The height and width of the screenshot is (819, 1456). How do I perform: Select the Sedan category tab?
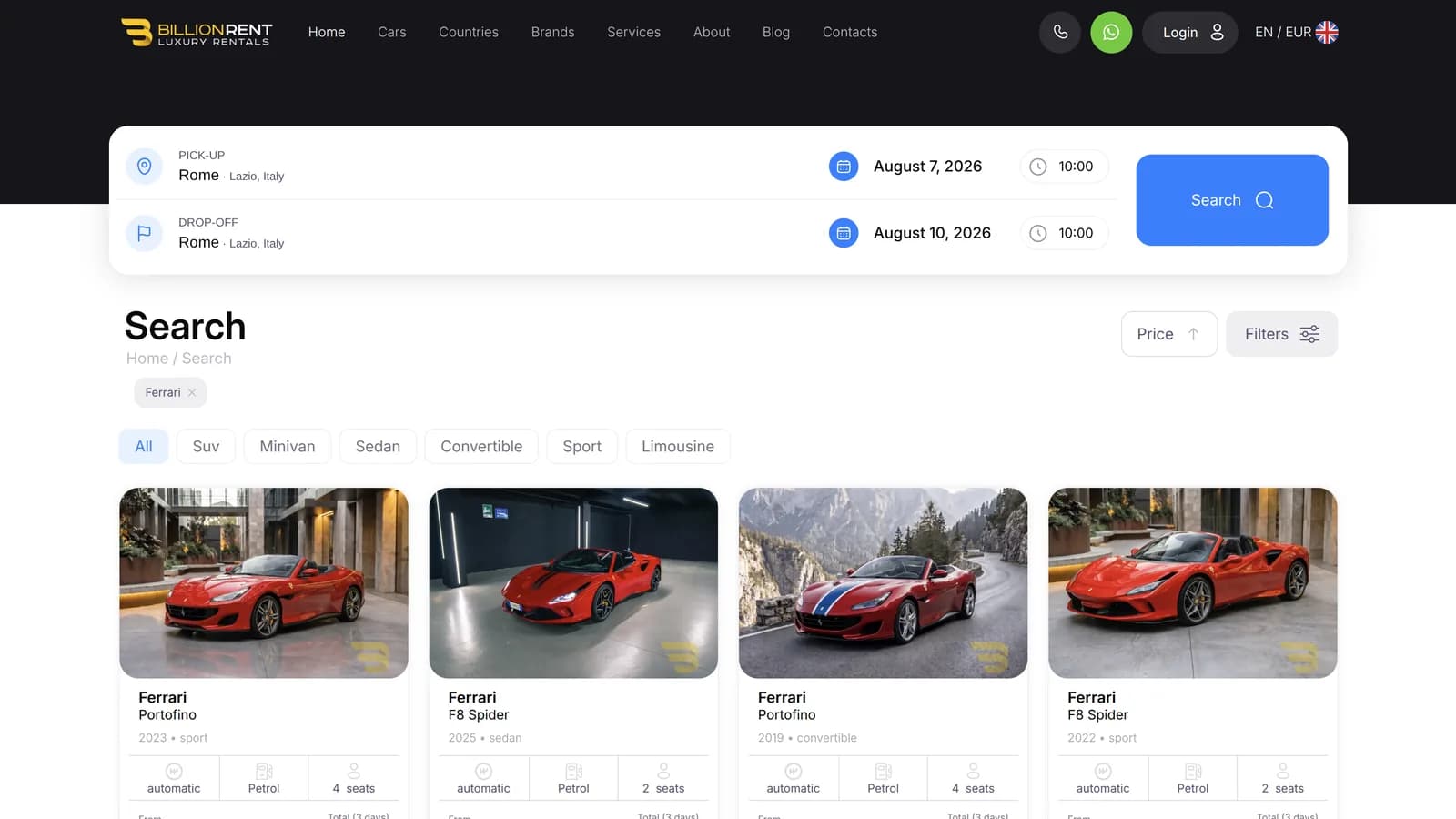[378, 446]
